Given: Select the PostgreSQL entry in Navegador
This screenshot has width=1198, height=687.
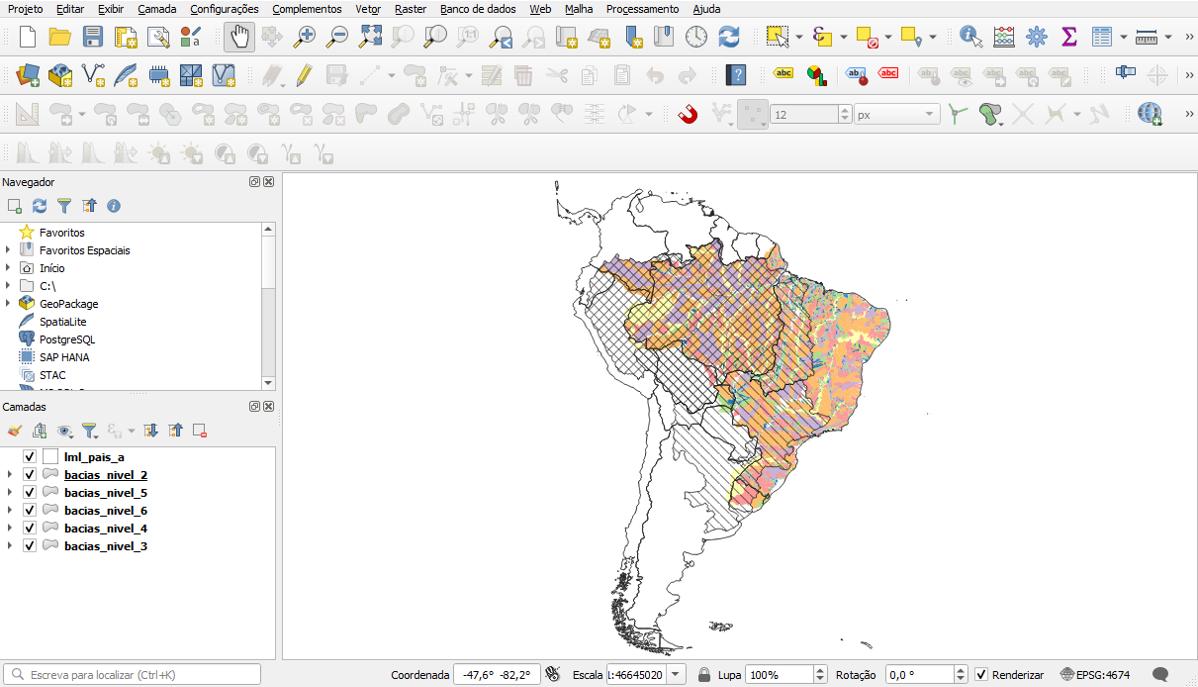Looking at the screenshot, I should tap(67, 340).
